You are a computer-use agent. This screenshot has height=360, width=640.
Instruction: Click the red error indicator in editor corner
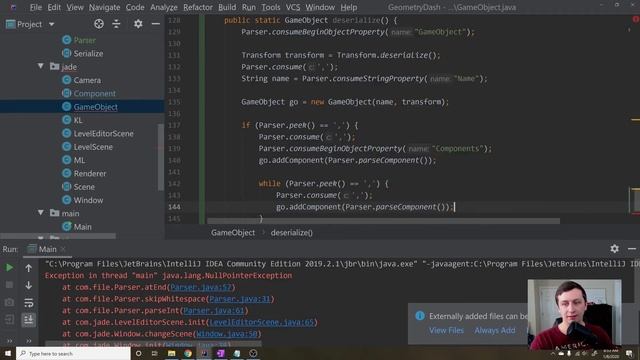click(x=636, y=19)
